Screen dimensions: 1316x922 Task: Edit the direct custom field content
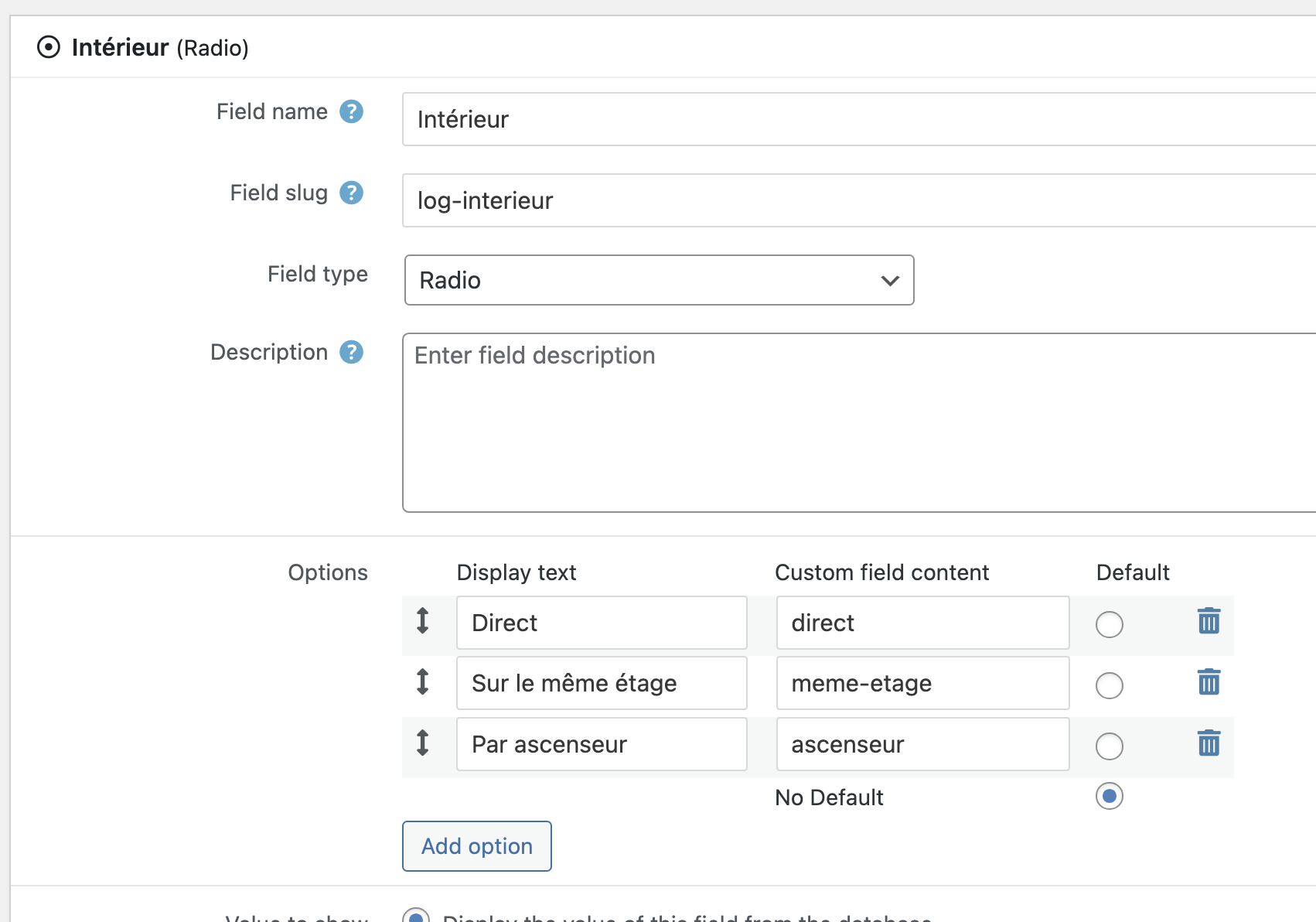click(x=923, y=623)
